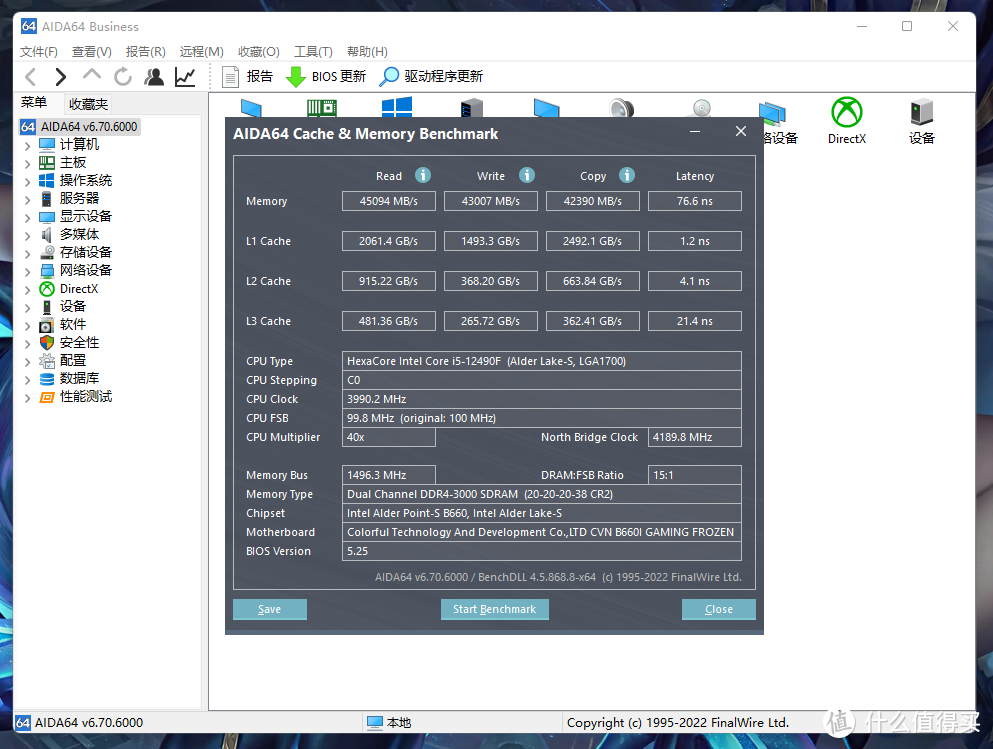Open the 文件(F) menu
This screenshot has width=993, height=749.
[x=39, y=52]
